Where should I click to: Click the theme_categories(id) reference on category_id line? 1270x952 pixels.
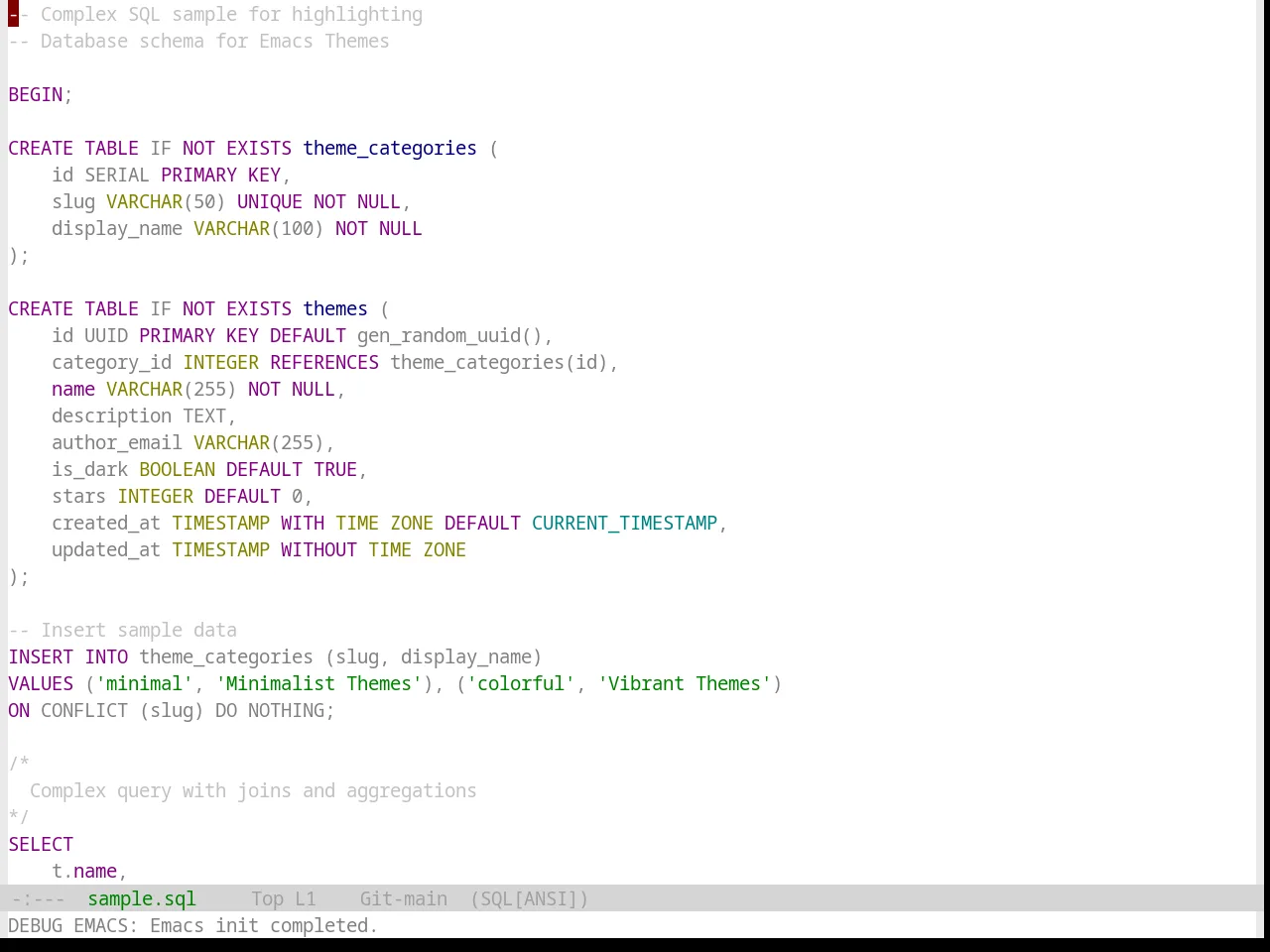pyautogui.click(x=499, y=362)
